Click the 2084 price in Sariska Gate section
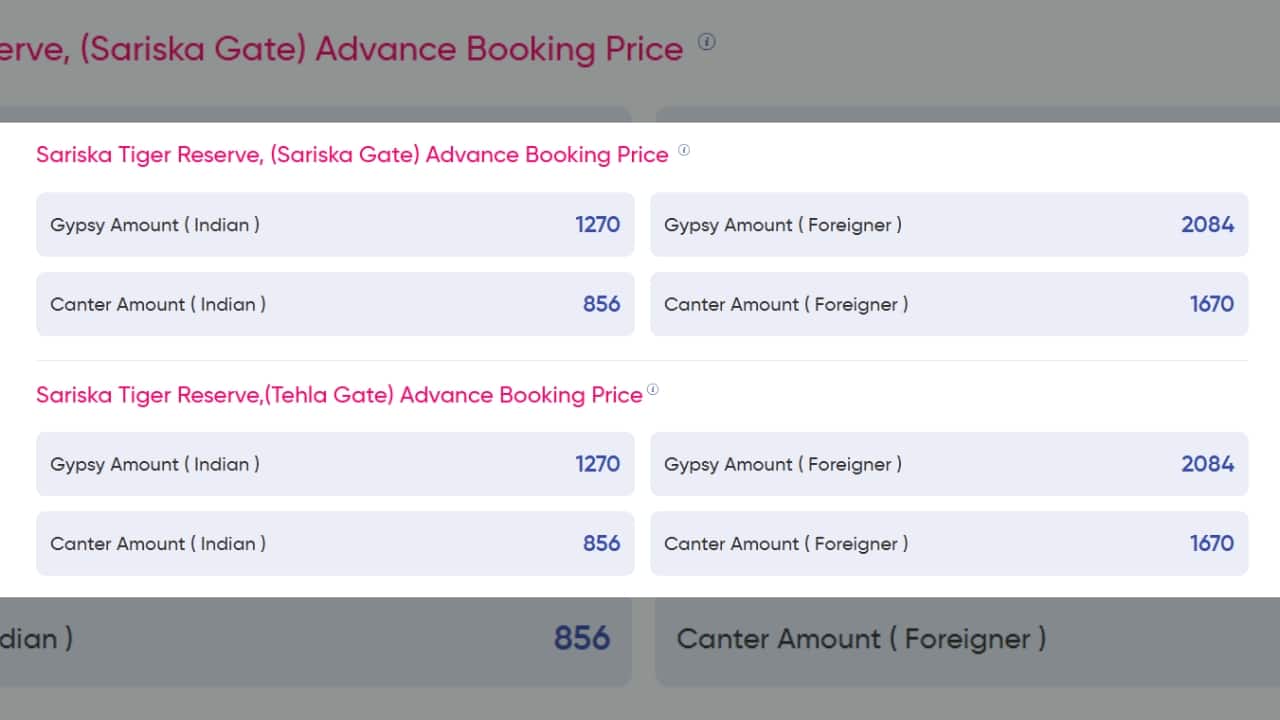This screenshot has height=720, width=1280. pos(1207,225)
